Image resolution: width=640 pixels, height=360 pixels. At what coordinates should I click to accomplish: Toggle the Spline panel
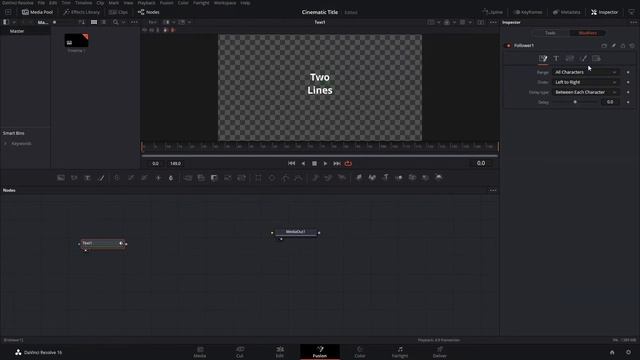(x=493, y=12)
